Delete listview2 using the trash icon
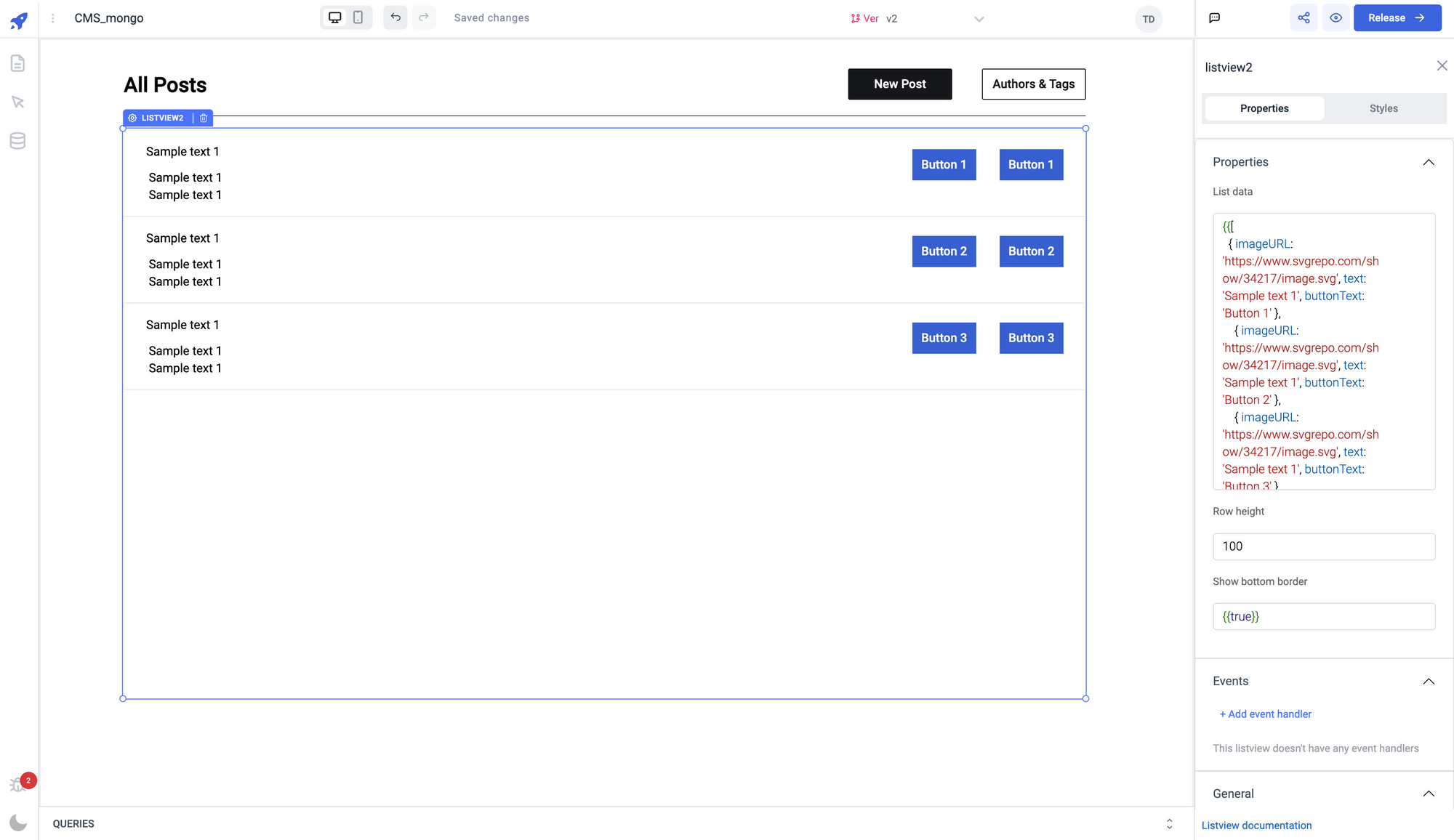 (x=204, y=118)
